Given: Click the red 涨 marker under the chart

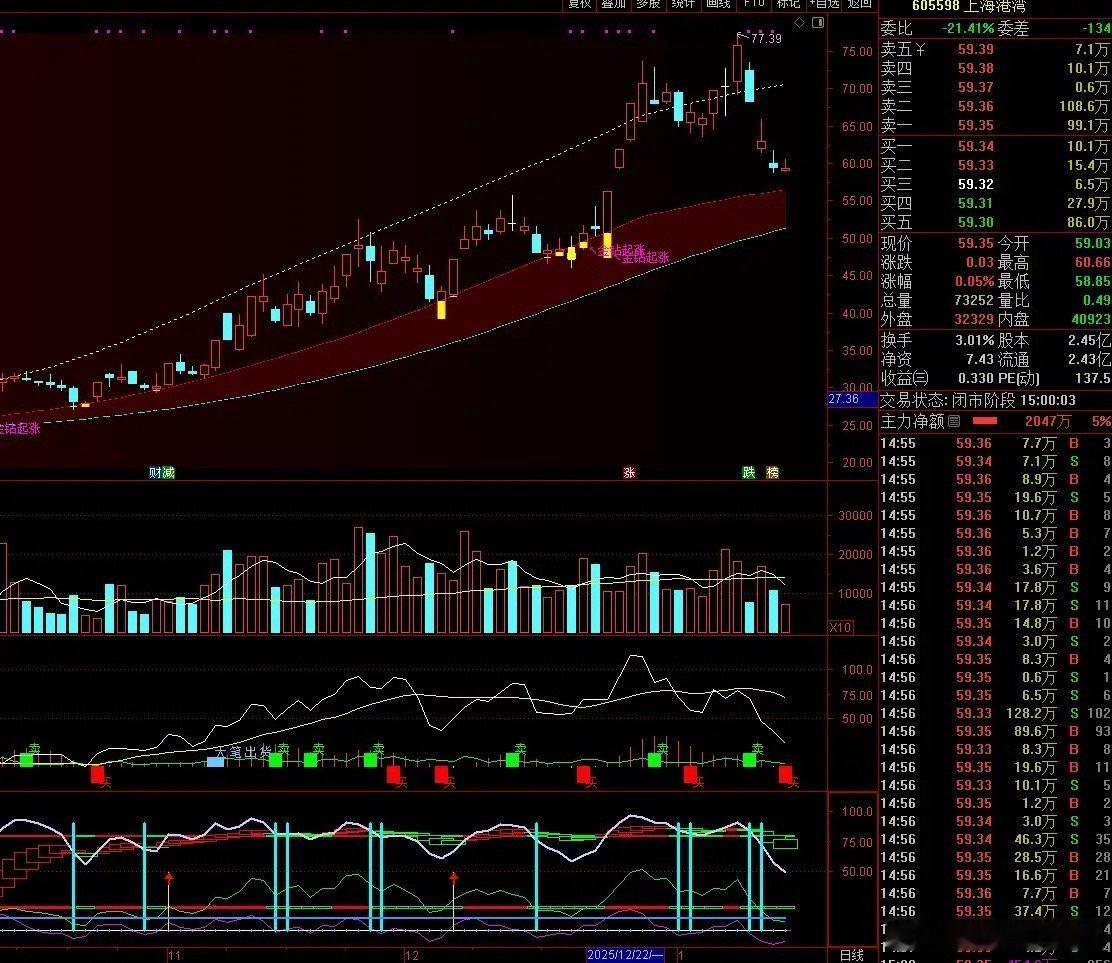Looking at the screenshot, I should pyautogui.click(x=629, y=472).
